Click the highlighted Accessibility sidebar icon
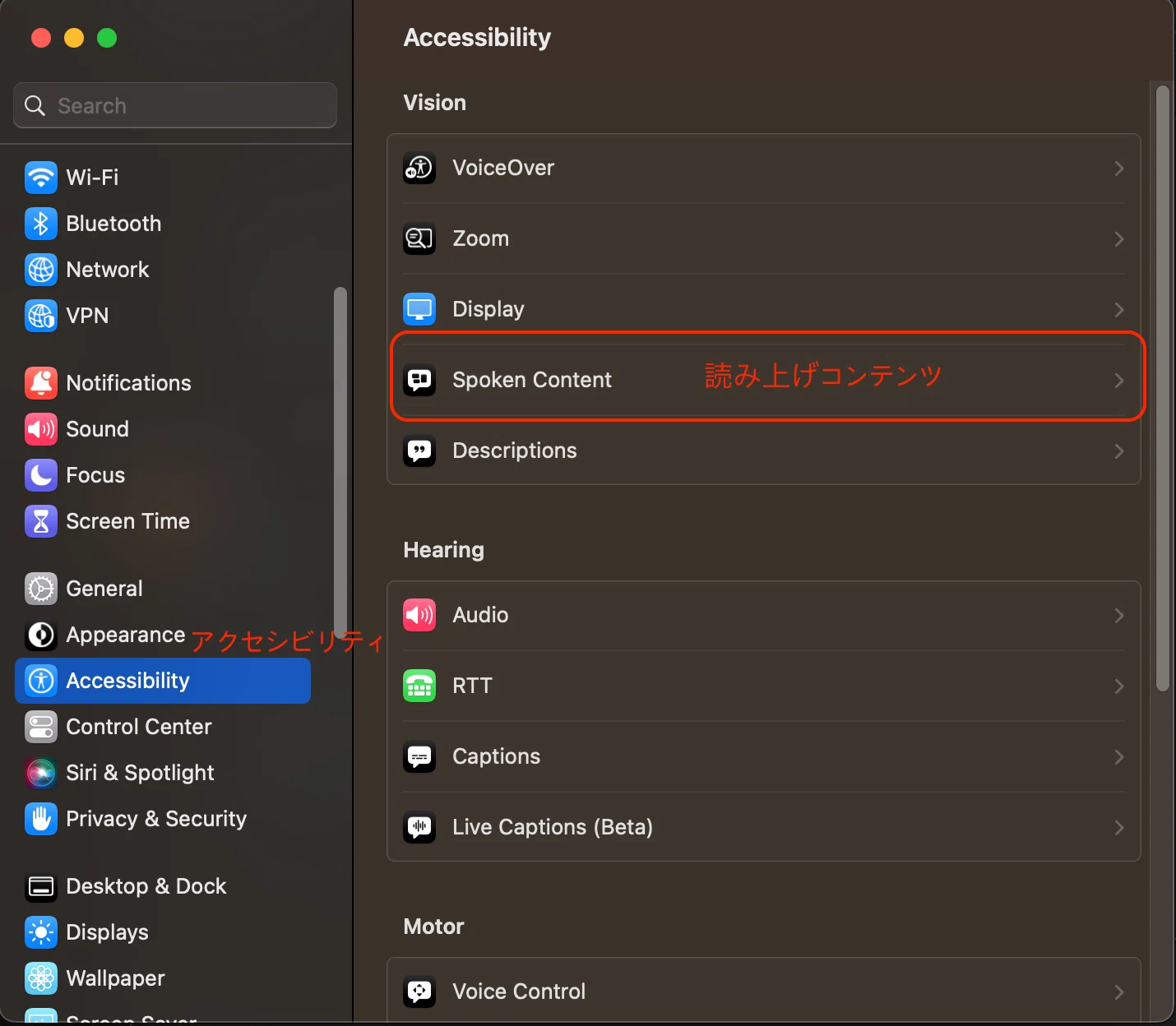This screenshot has width=1176, height=1026. (41, 681)
